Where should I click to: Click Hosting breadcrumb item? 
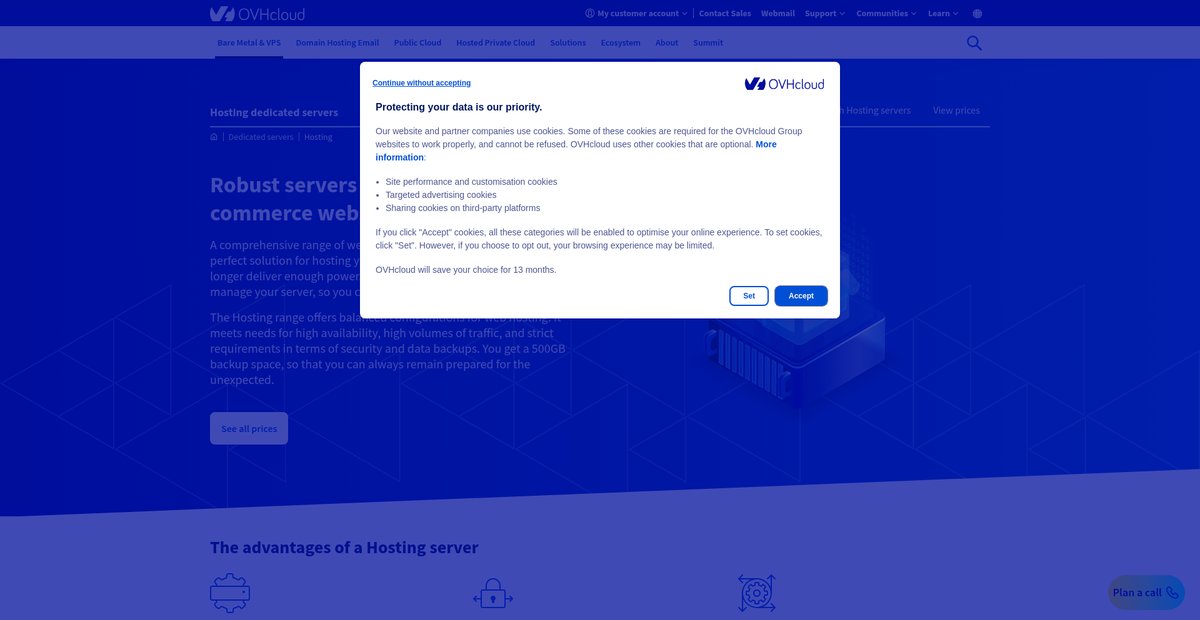(x=318, y=137)
